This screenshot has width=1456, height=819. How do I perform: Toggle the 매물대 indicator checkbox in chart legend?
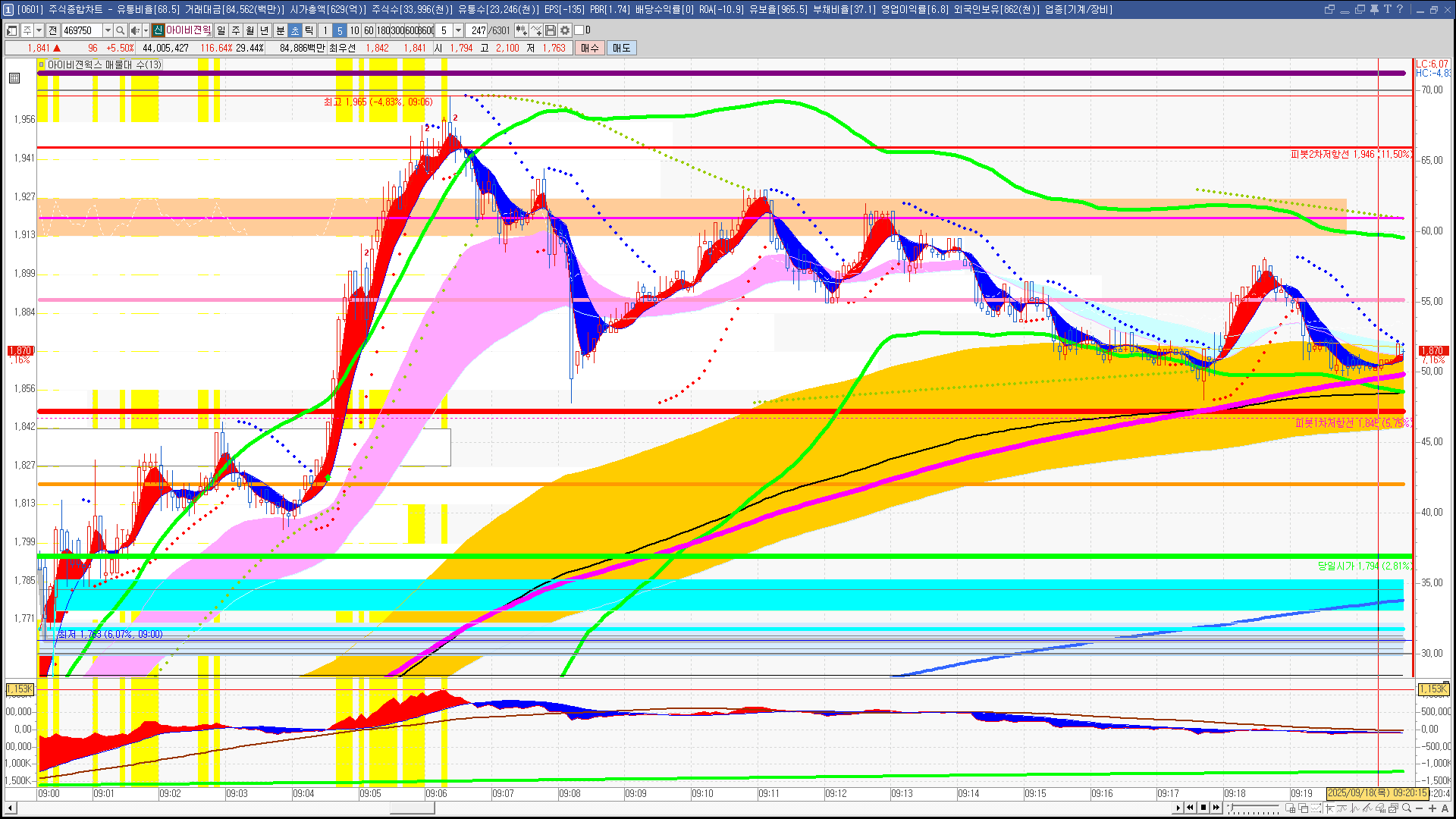(42, 65)
